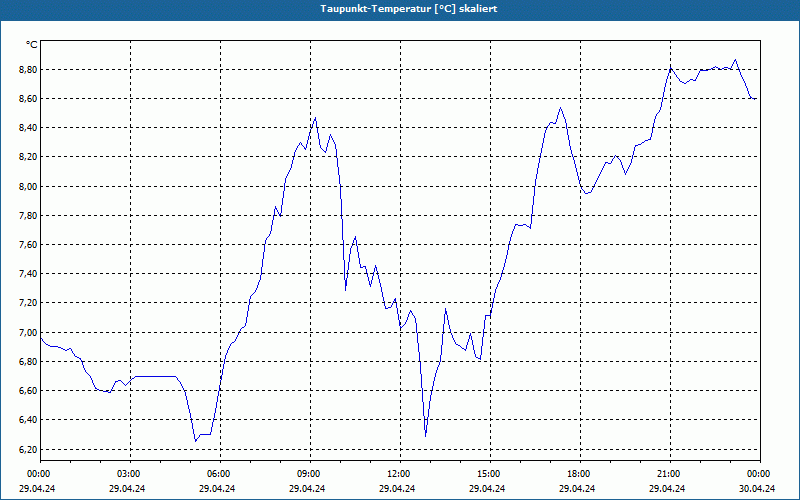Pick the 29.04.24 date under 03:00

pyautogui.click(x=127, y=489)
